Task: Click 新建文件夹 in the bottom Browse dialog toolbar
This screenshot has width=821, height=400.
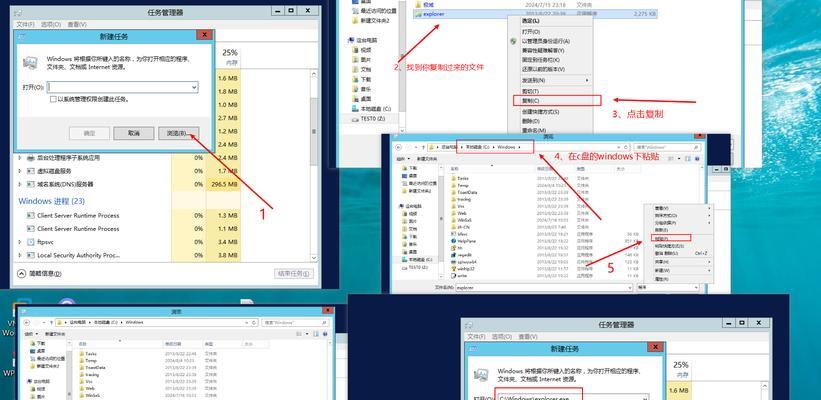Action: coord(55,334)
